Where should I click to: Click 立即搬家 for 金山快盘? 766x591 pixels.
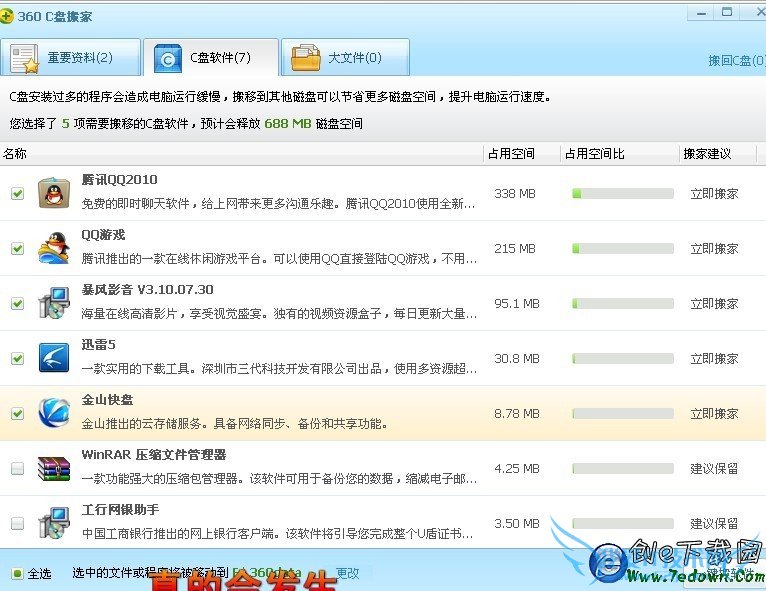point(714,414)
